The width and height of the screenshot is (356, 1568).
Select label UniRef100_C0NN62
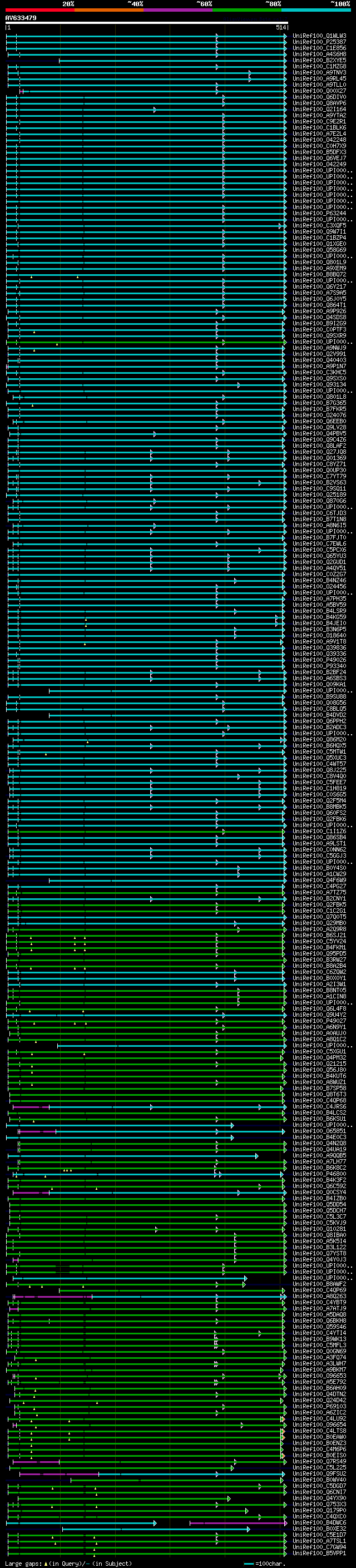click(x=319, y=849)
